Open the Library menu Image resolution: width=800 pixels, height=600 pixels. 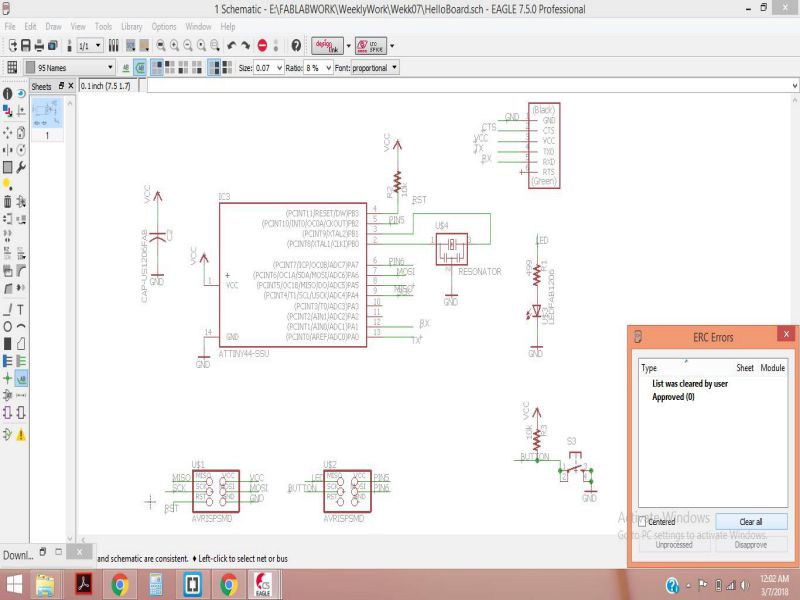[x=132, y=26]
